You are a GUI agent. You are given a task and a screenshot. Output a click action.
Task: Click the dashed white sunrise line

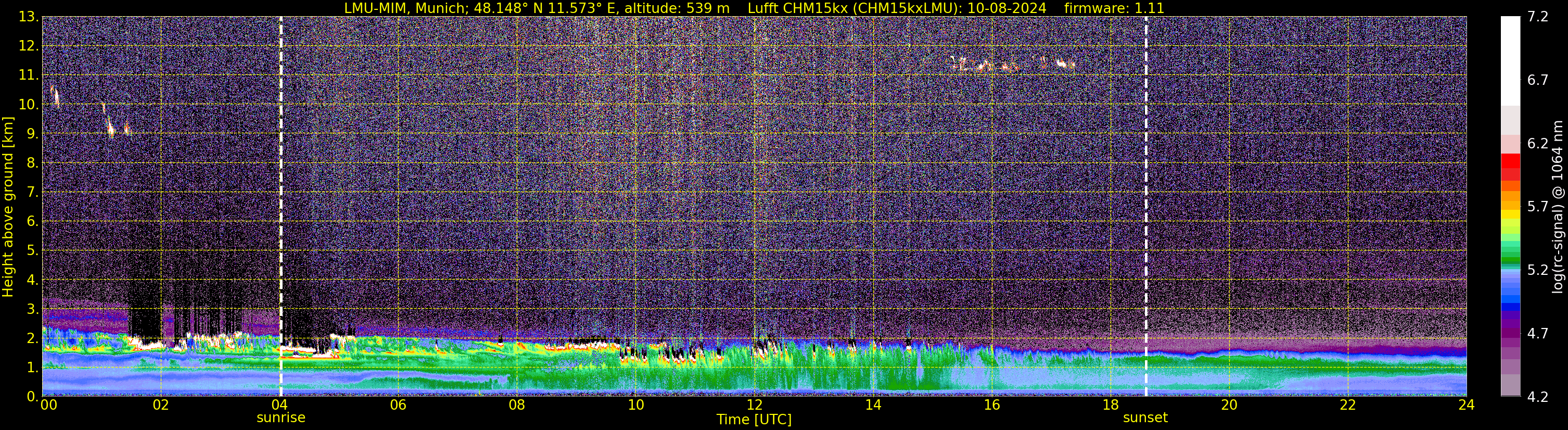(281, 207)
